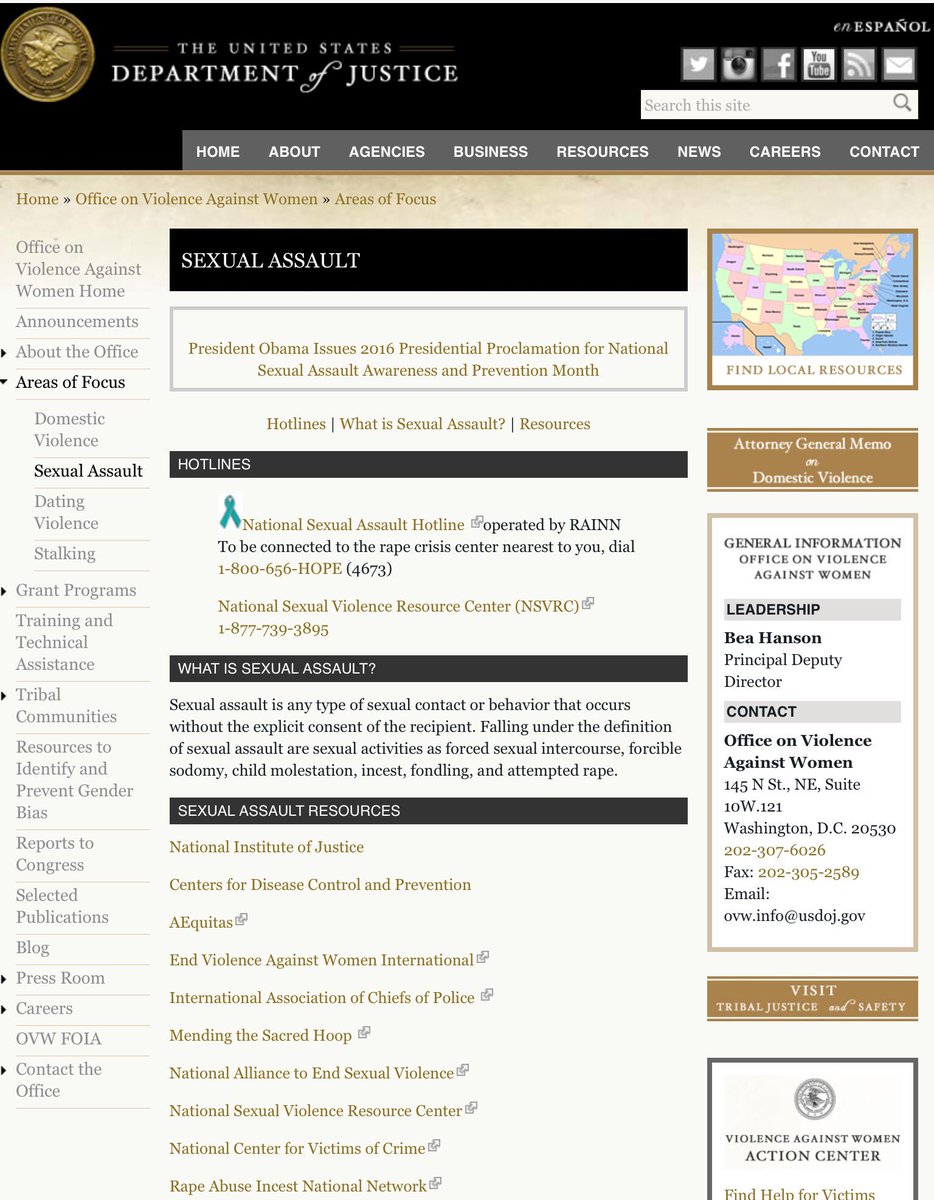Open National Center for Victims of Crime

point(297,1149)
